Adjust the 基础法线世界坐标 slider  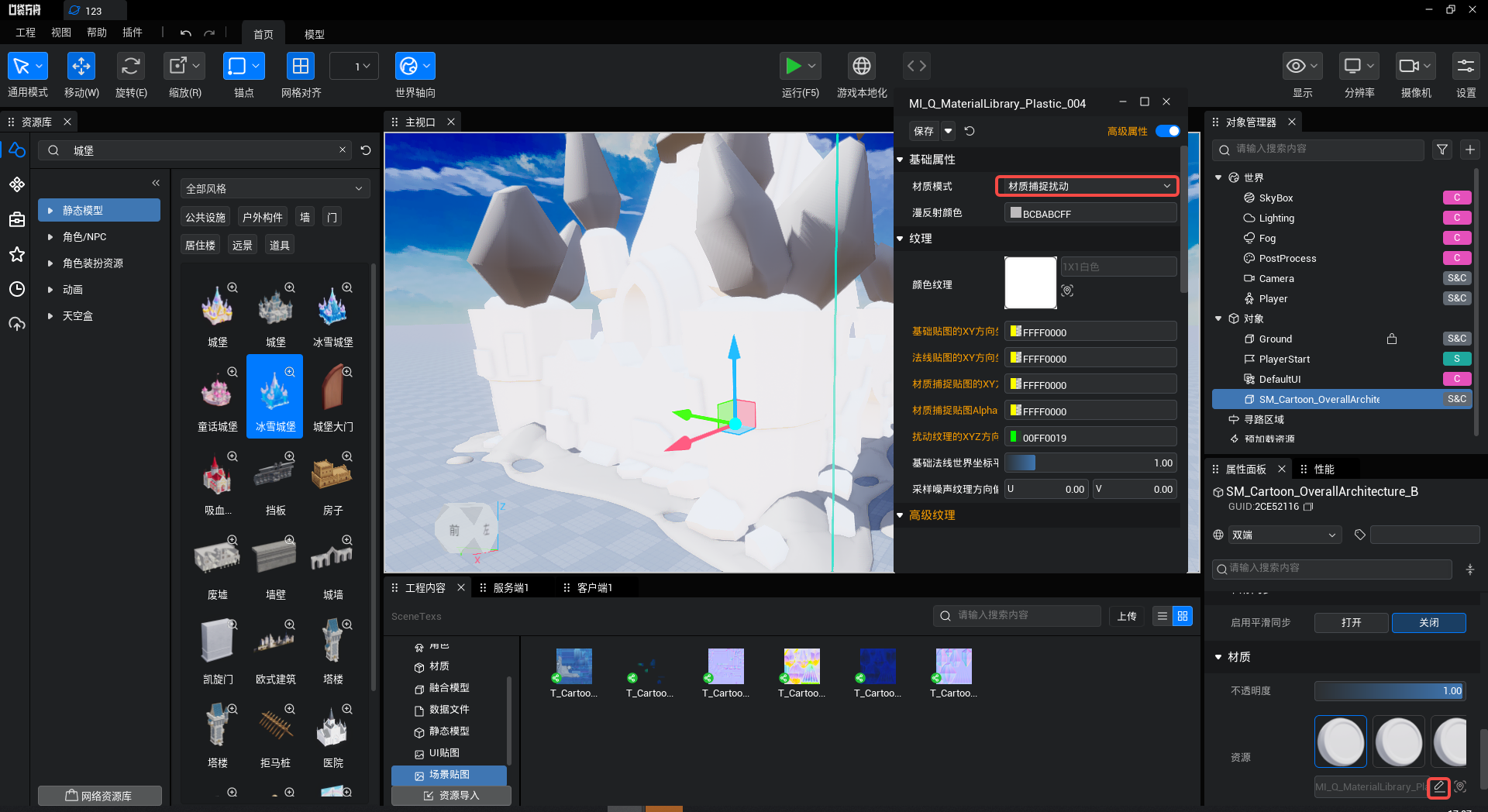pyautogui.click(x=1090, y=463)
